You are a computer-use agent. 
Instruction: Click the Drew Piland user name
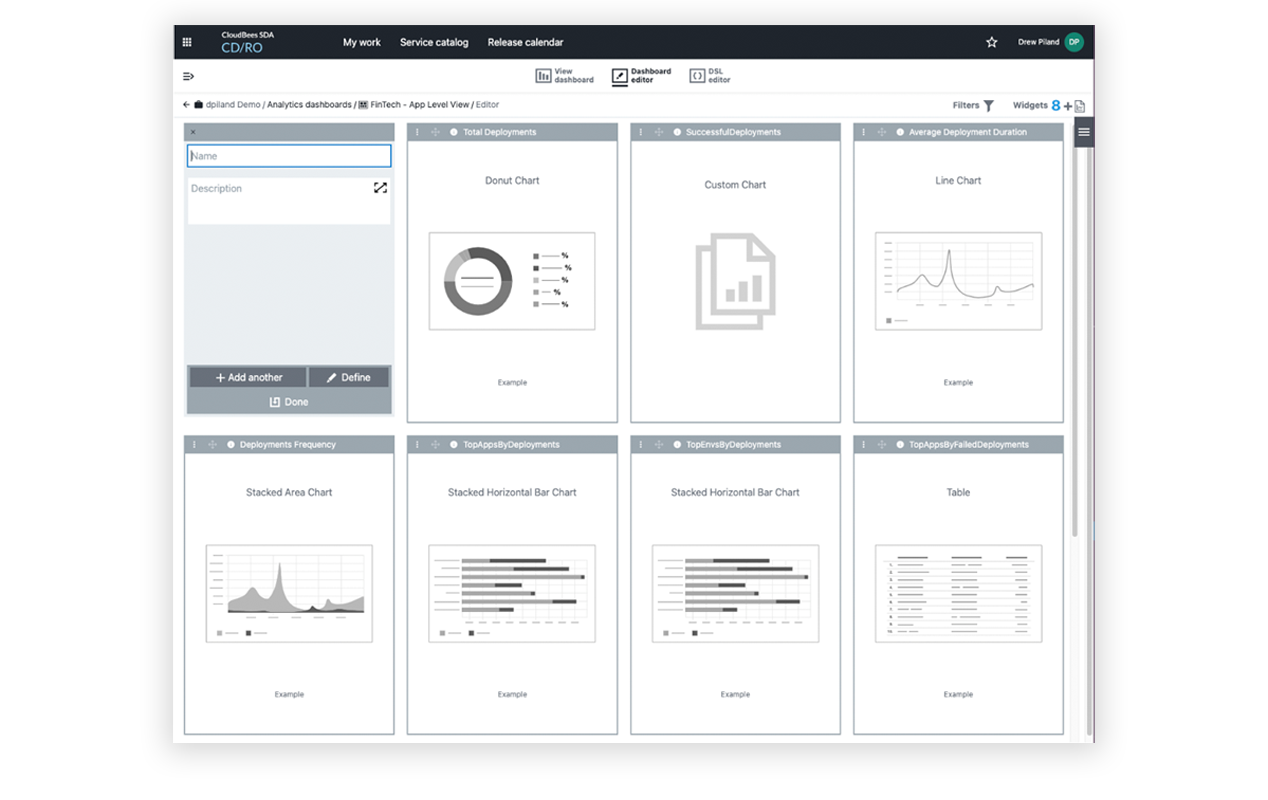[1038, 42]
